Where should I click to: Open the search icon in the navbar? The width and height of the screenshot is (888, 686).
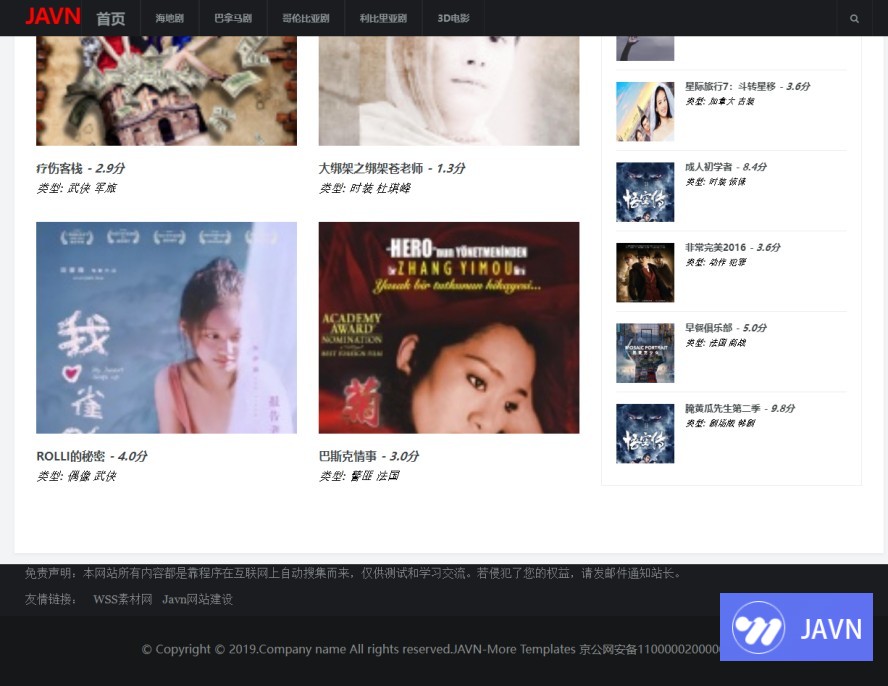click(x=854, y=19)
